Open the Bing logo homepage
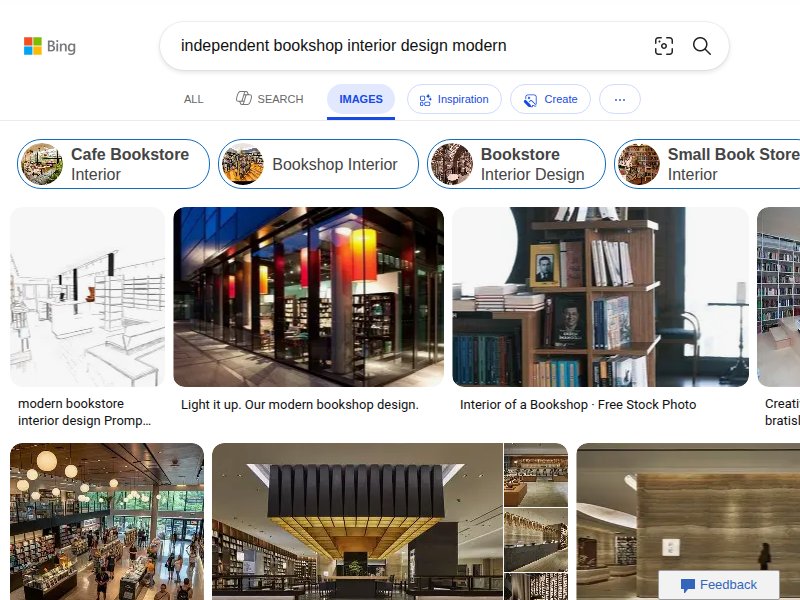 (50, 46)
